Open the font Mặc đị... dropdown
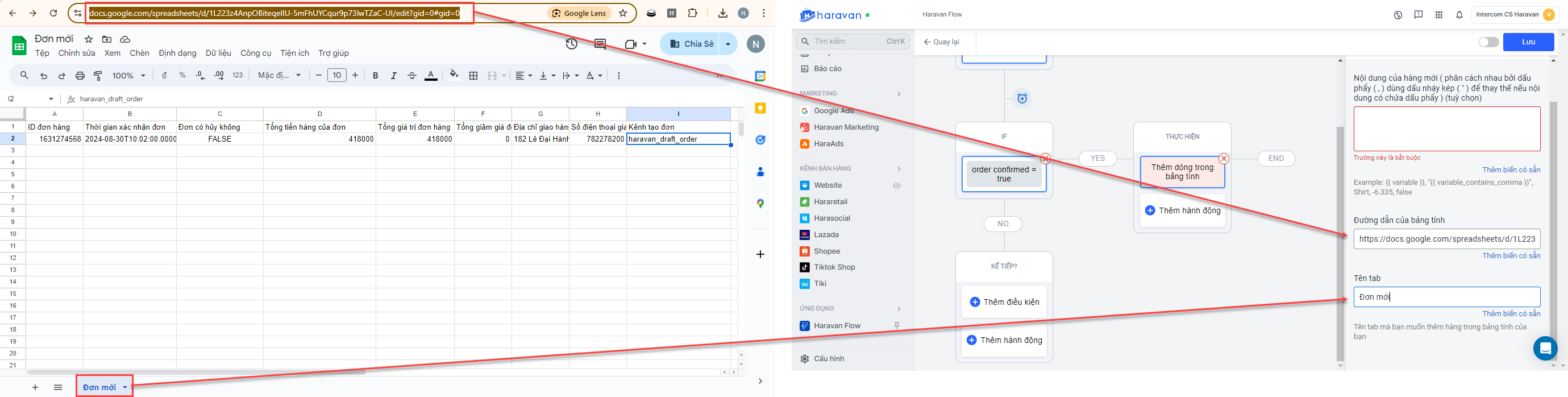Screen dimensions: 1568x397 pyautogui.click(x=280, y=76)
